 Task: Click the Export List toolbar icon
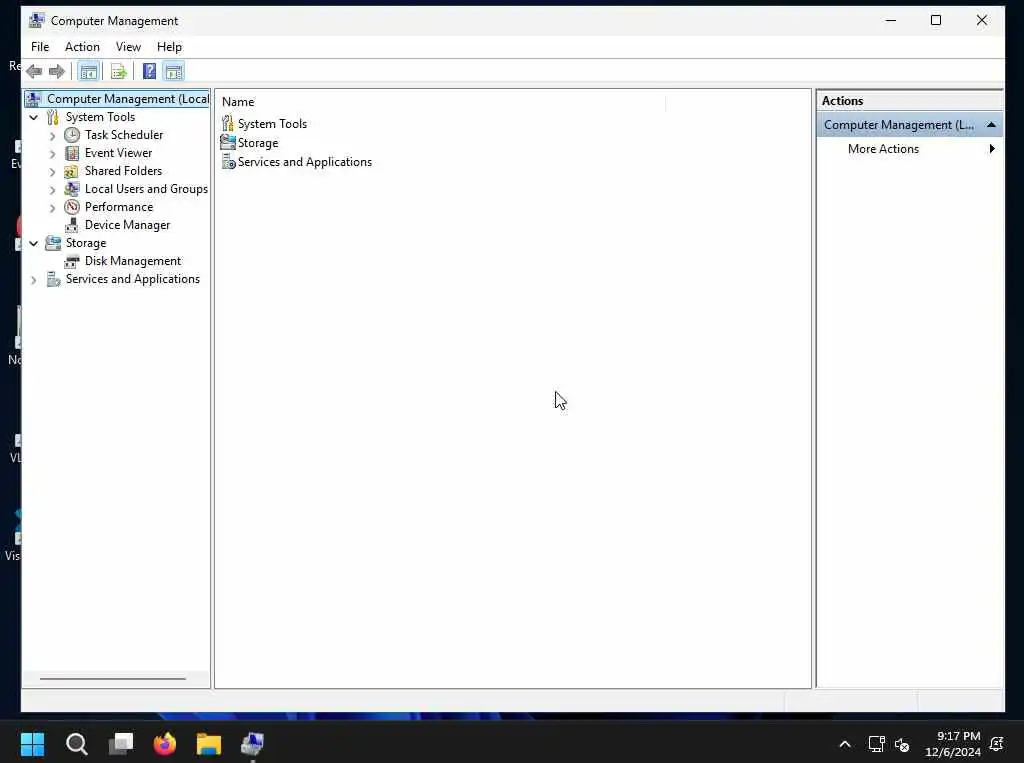118,71
